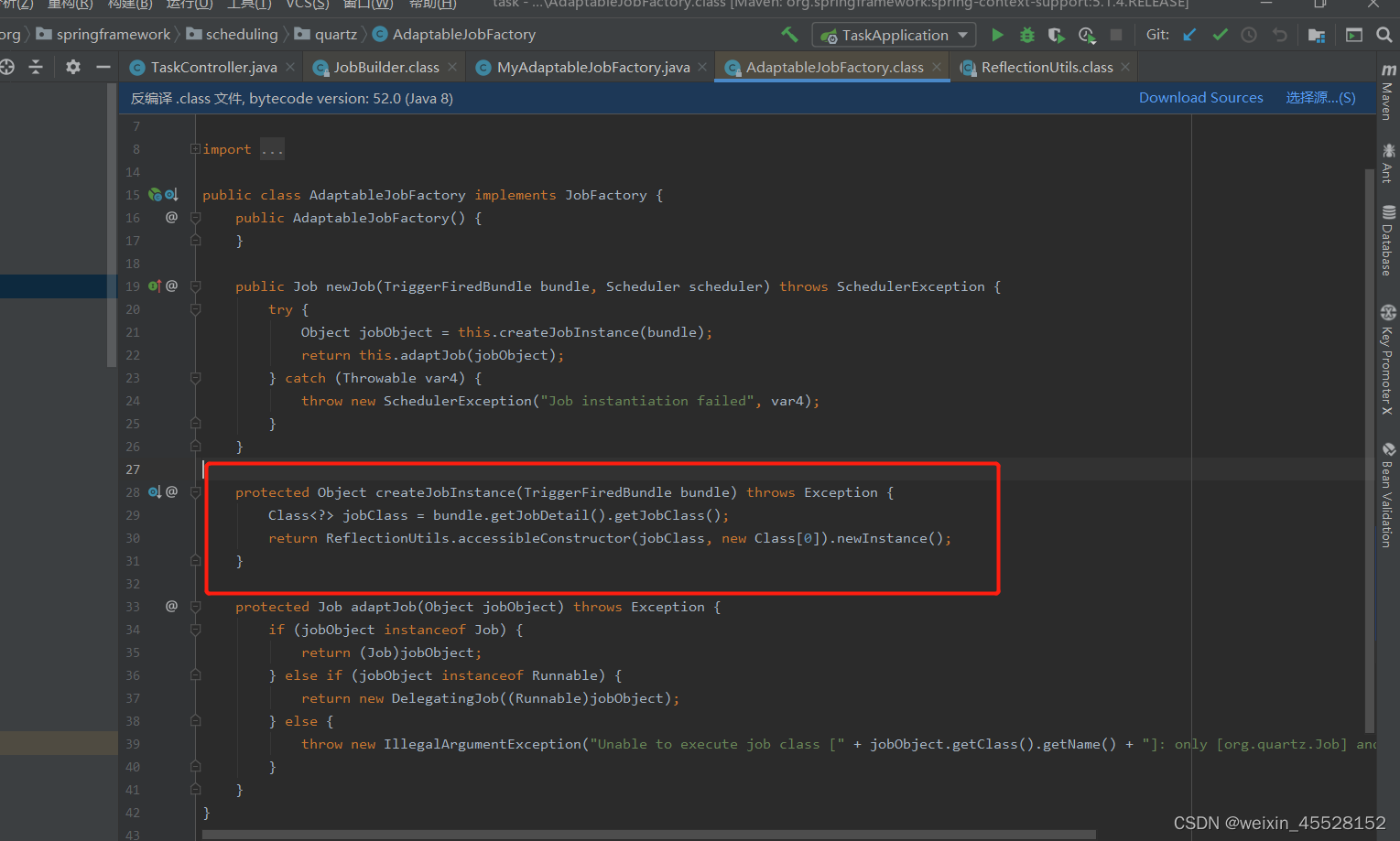
Task: Click the AdaptableJobFactory breadcrumb
Action: 454,35
